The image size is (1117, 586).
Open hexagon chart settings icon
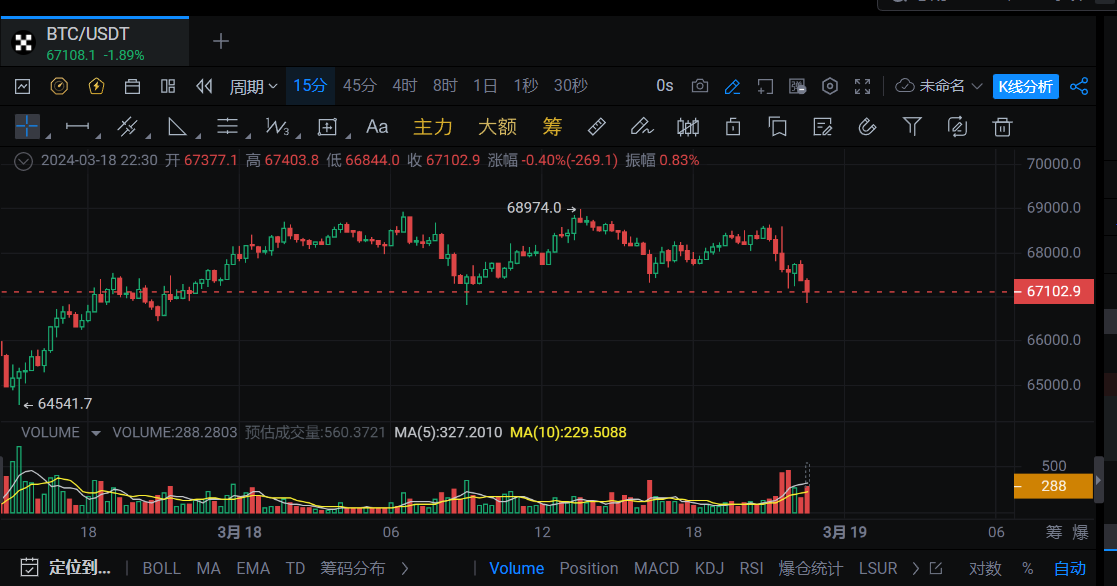coord(829,86)
